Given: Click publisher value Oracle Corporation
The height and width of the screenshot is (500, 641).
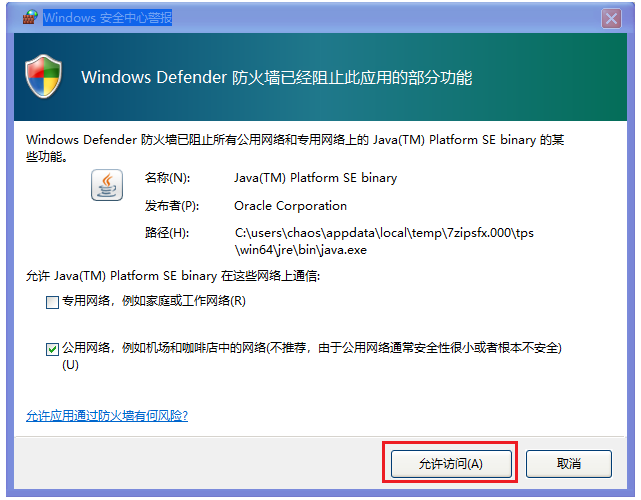Looking at the screenshot, I should [x=290, y=206].
